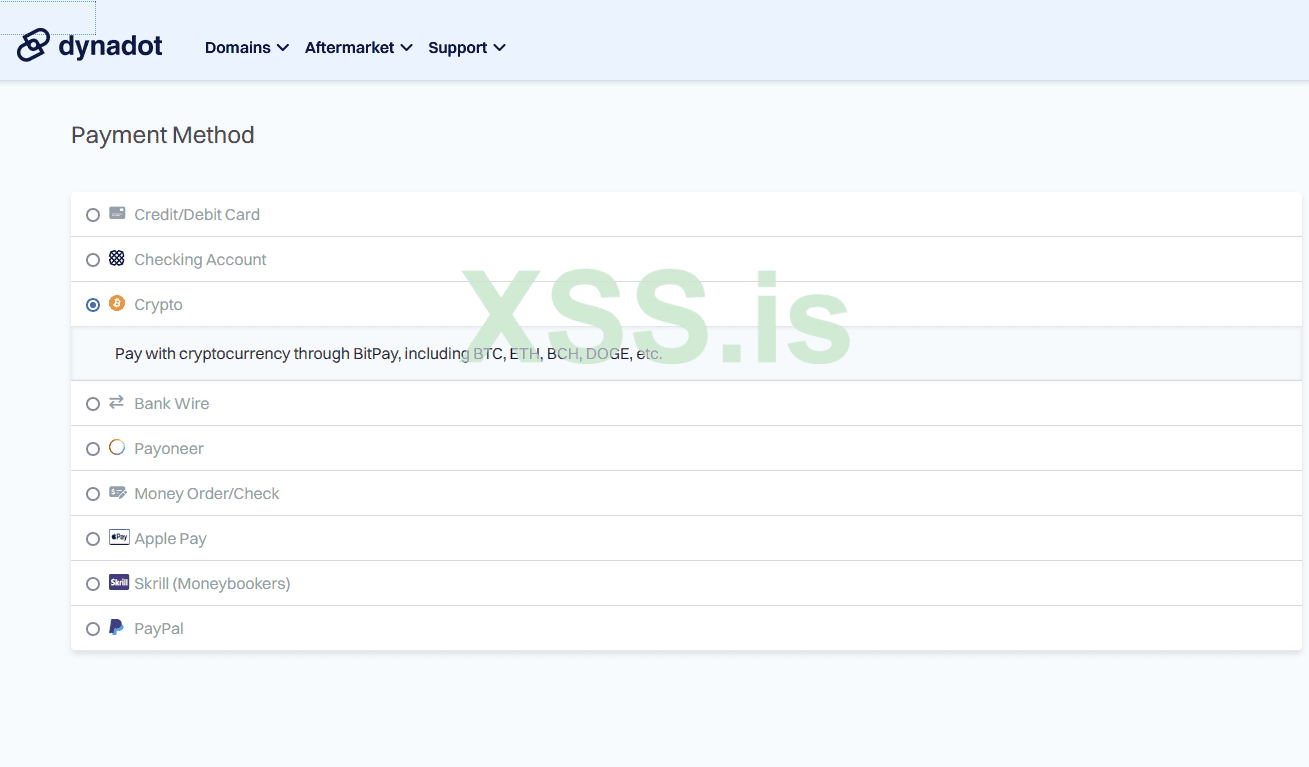The width and height of the screenshot is (1309, 767).
Task: Pick the Apple Pay radio button
Action: (x=93, y=539)
